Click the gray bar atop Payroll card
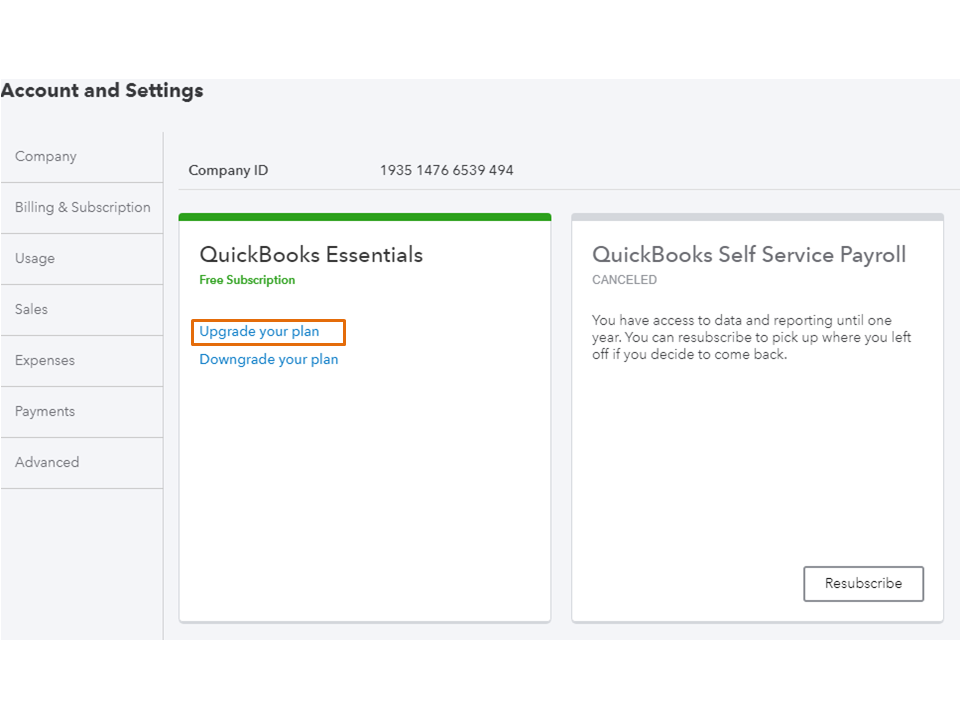This screenshot has width=960, height=720. [x=757, y=217]
